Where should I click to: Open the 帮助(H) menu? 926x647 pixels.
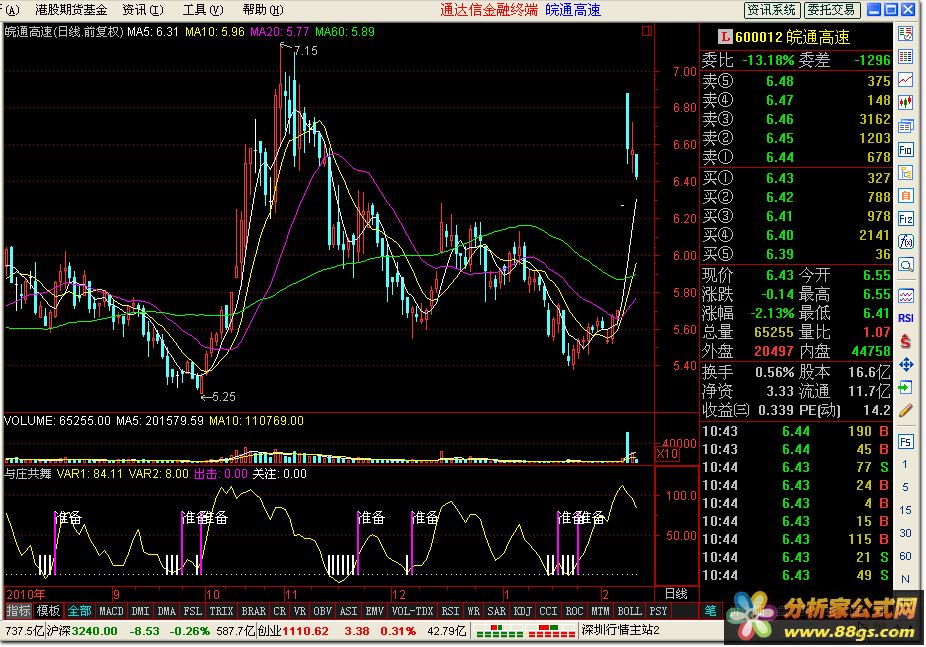click(263, 10)
